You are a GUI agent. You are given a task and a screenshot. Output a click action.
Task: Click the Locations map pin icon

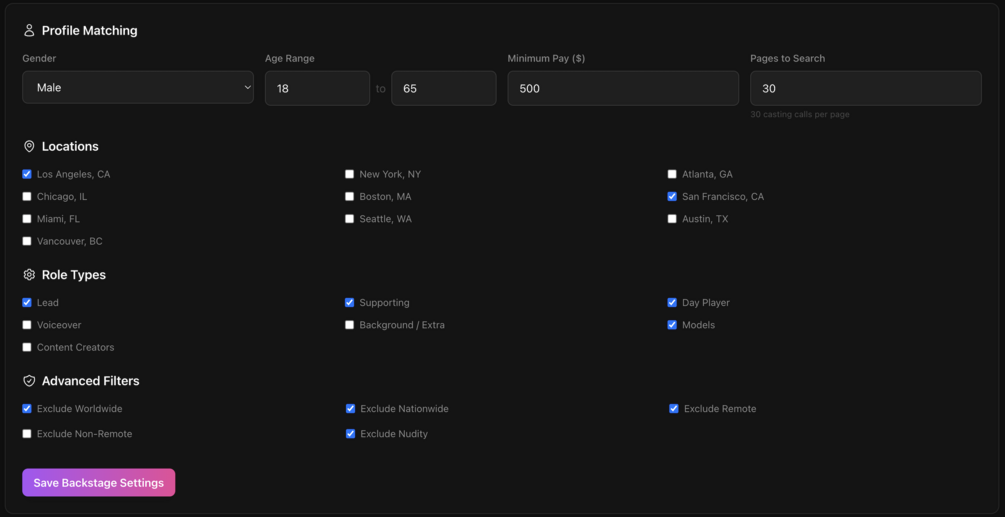(29, 147)
